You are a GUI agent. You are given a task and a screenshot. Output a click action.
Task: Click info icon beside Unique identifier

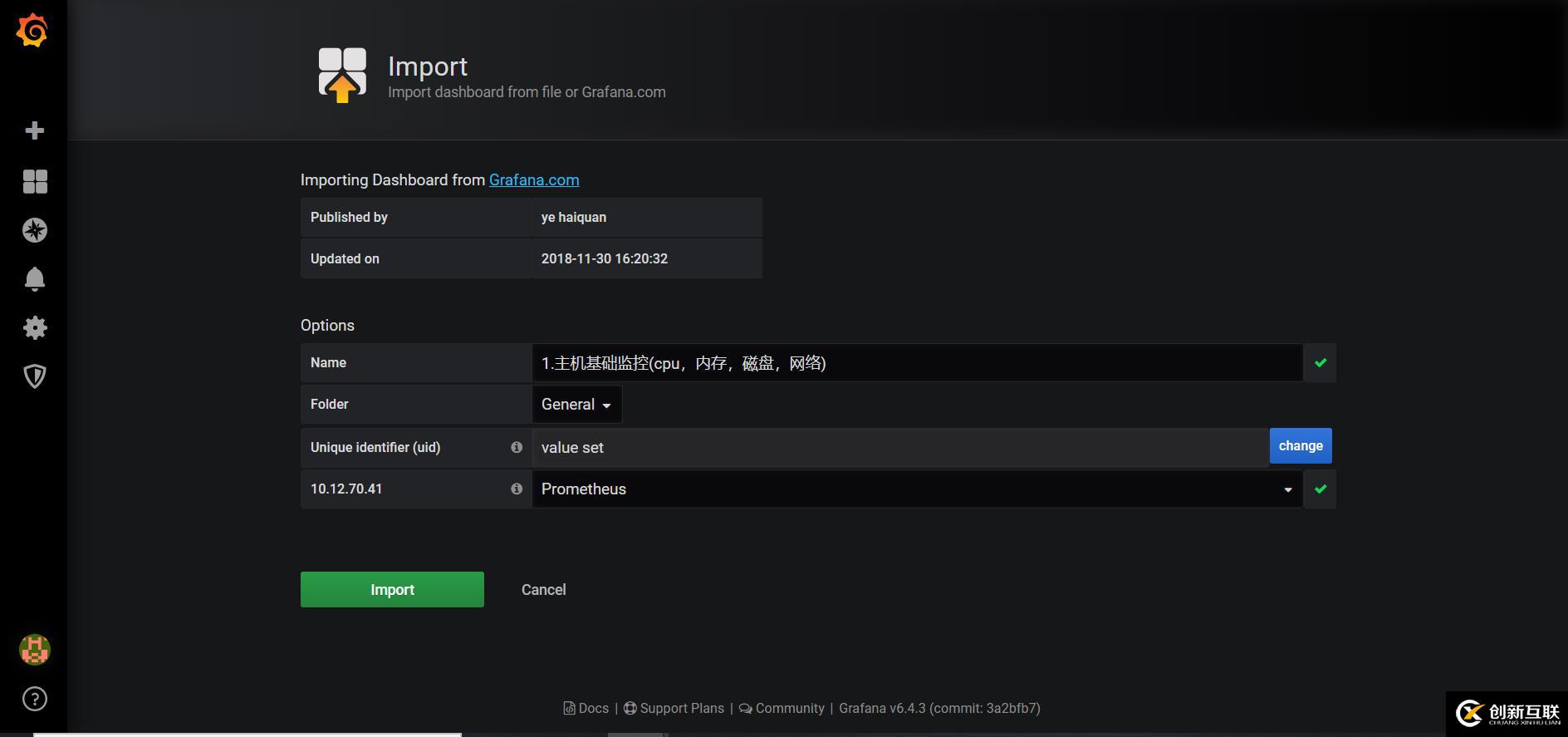[517, 447]
